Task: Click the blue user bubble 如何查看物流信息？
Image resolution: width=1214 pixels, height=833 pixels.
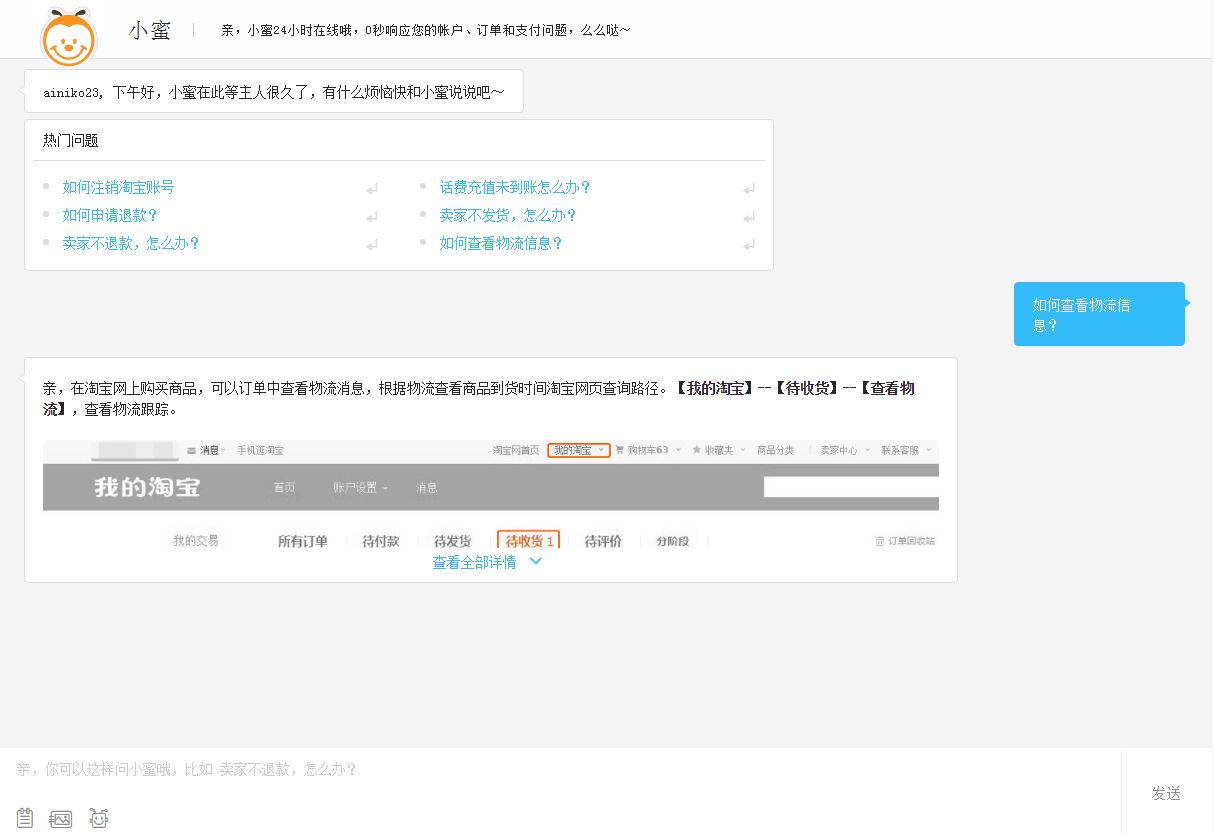Action: click(x=1099, y=314)
